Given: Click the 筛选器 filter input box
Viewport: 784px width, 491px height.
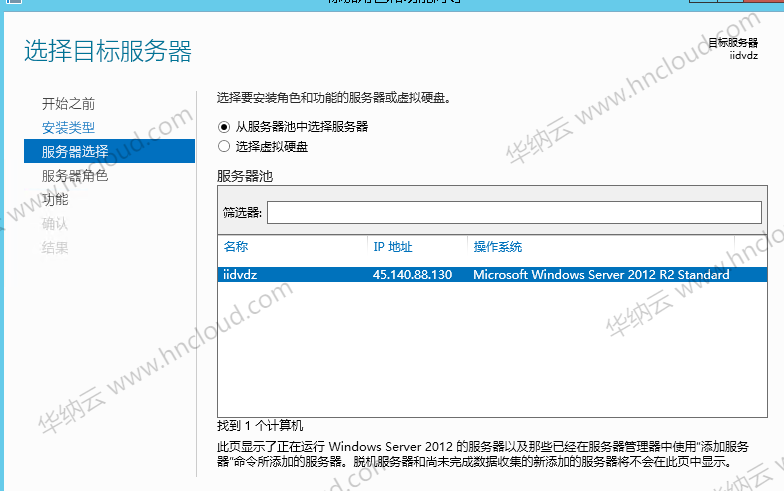Looking at the screenshot, I should pos(514,212).
